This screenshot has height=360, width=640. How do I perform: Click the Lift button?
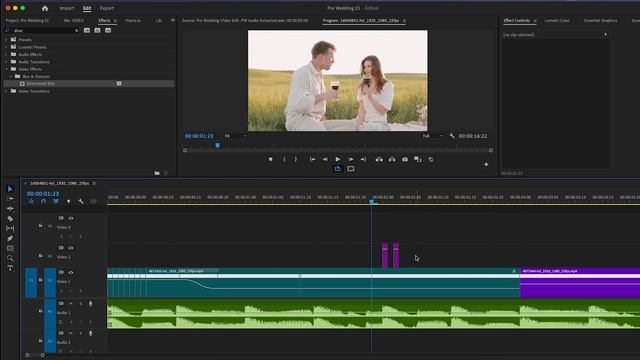(379, 159)
